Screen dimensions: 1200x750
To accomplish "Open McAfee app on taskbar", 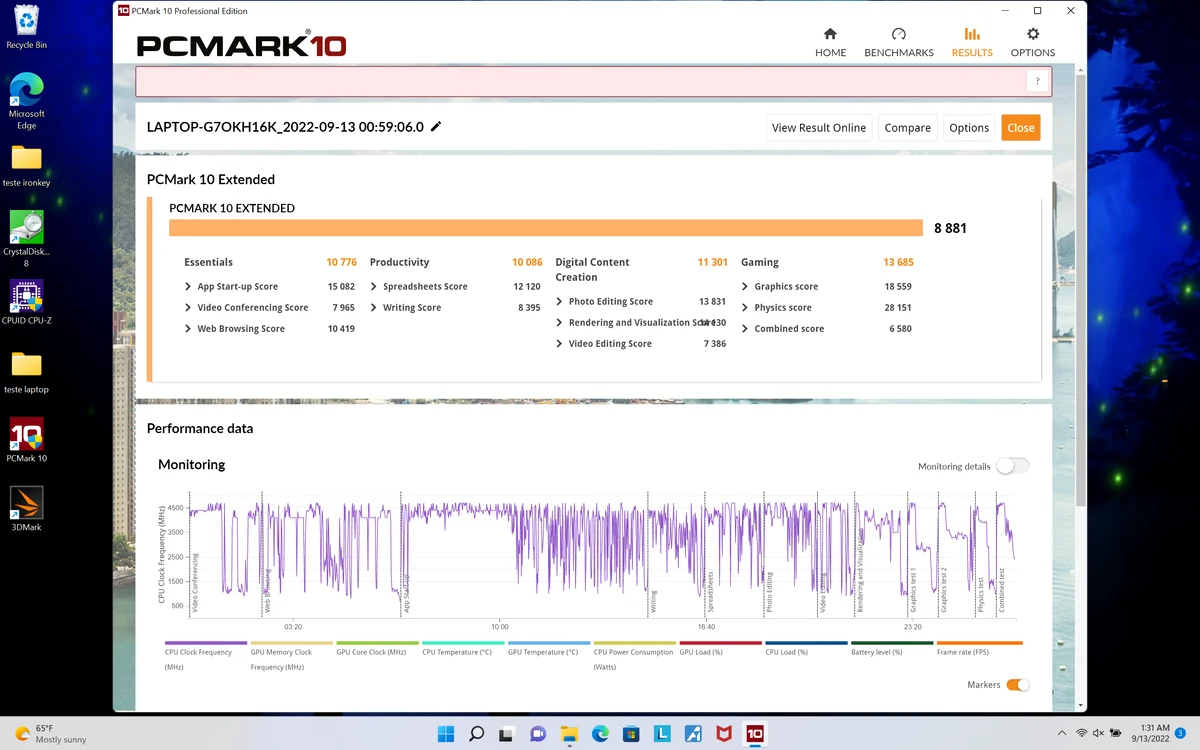I will pos(724,734).
